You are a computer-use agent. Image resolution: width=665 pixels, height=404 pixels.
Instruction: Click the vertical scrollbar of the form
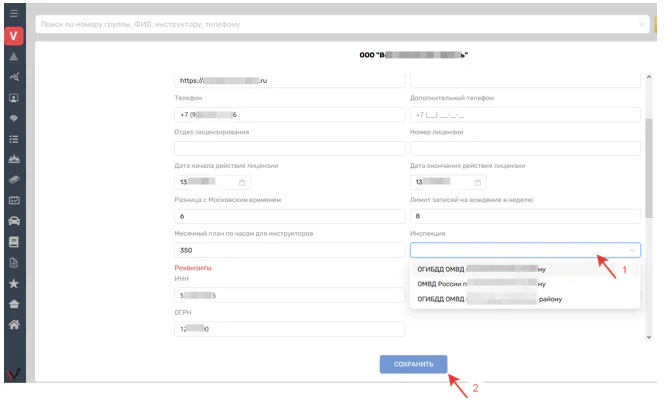click(x=650, y=170)
